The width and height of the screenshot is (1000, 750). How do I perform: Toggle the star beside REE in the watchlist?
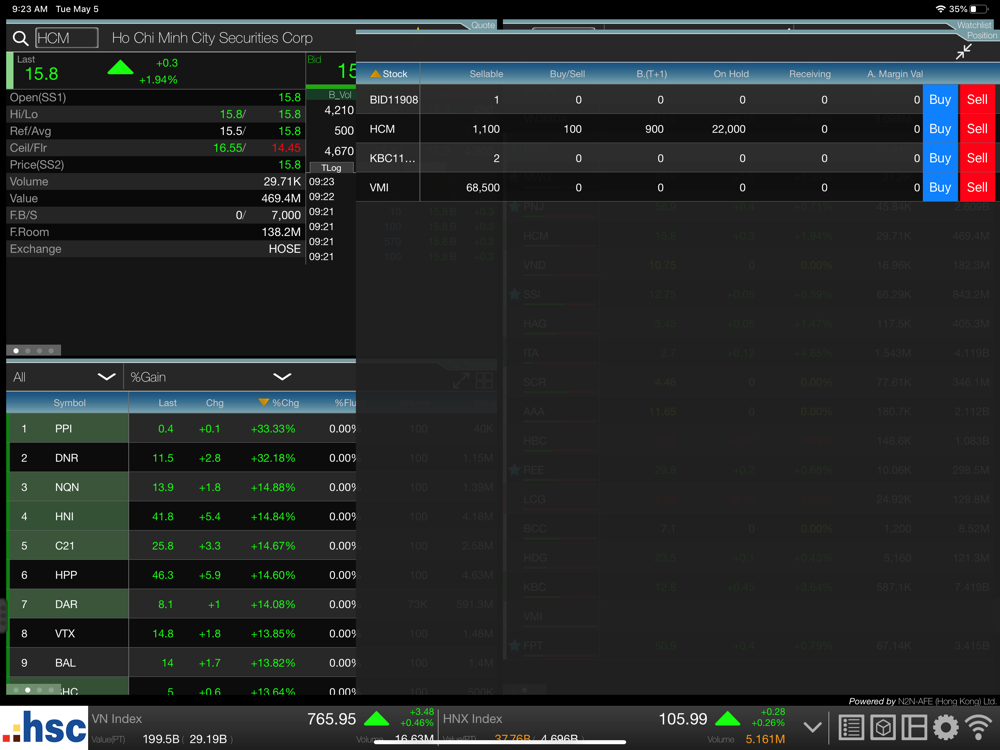click(514, 470)
